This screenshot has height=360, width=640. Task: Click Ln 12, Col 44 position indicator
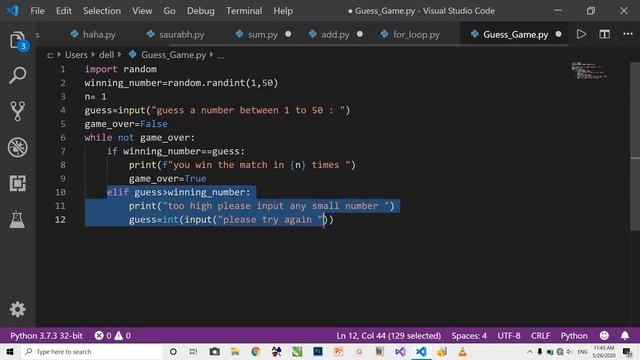[x=389, y=336]
